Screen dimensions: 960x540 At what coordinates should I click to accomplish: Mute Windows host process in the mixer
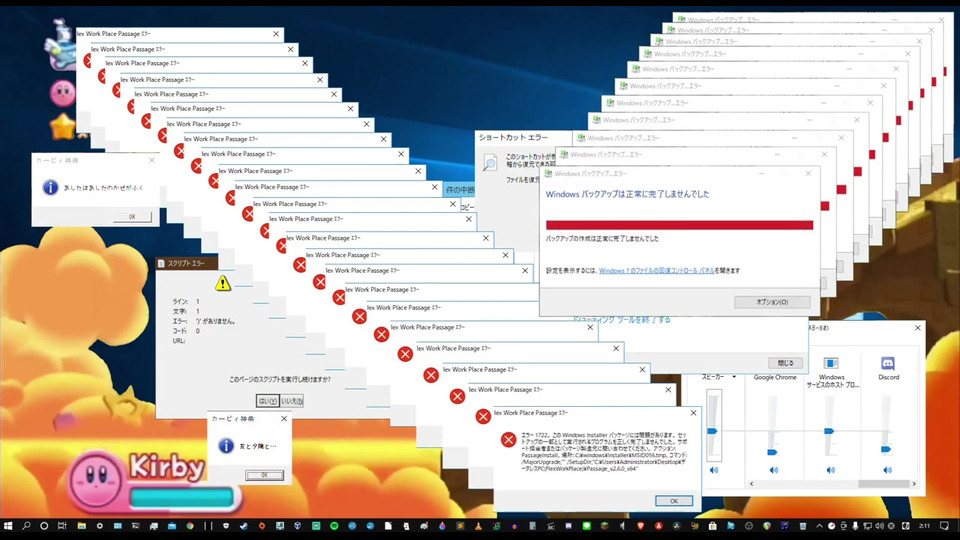pos(831,470)
